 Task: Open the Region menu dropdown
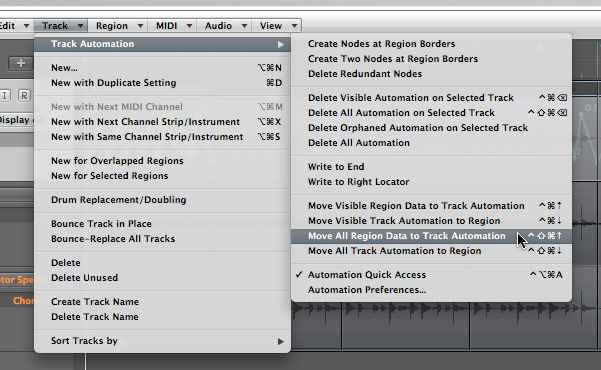pos(119,26)
